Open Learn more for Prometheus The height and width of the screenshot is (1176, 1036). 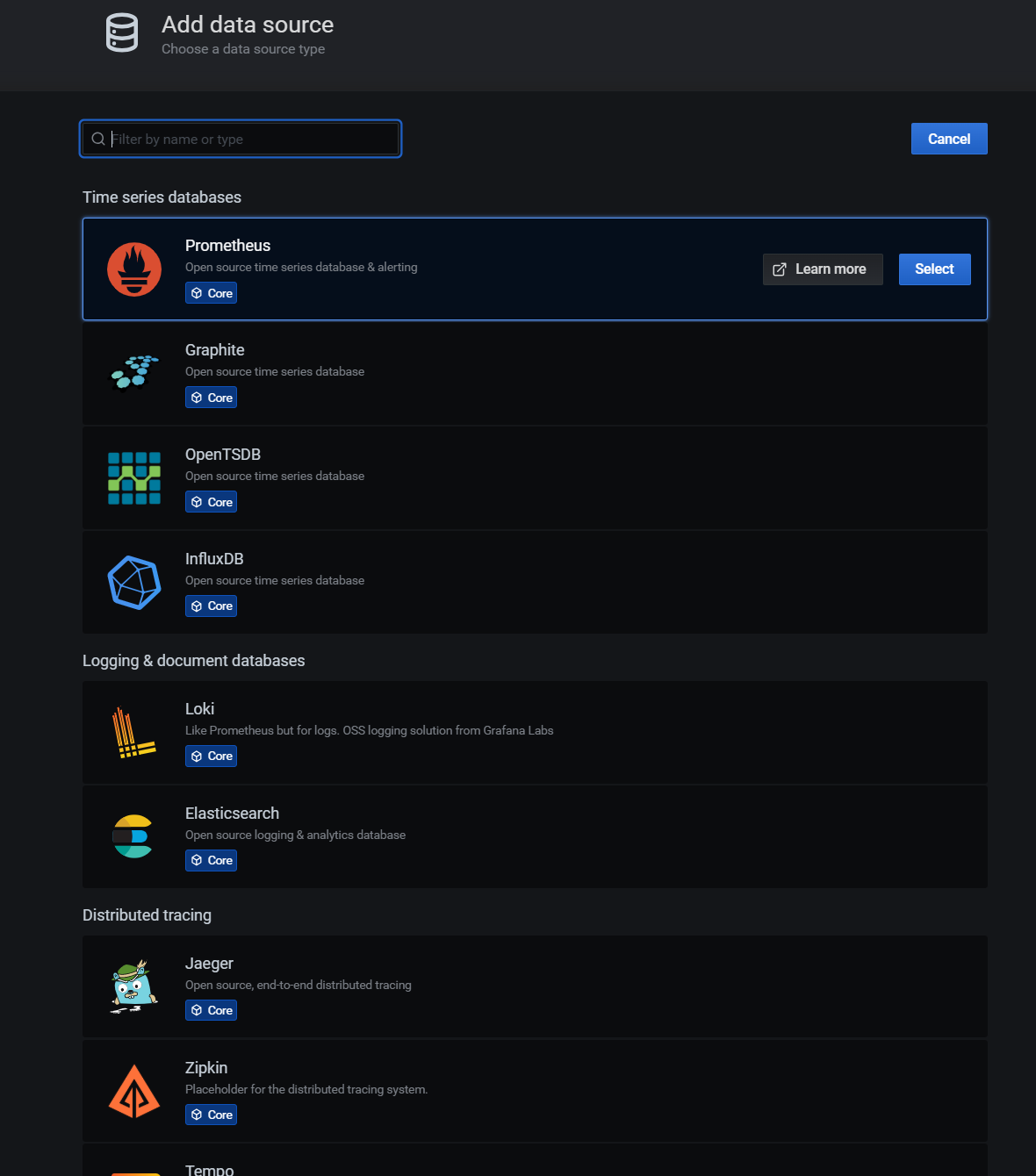pyautogui.click(x=823, y=269)
